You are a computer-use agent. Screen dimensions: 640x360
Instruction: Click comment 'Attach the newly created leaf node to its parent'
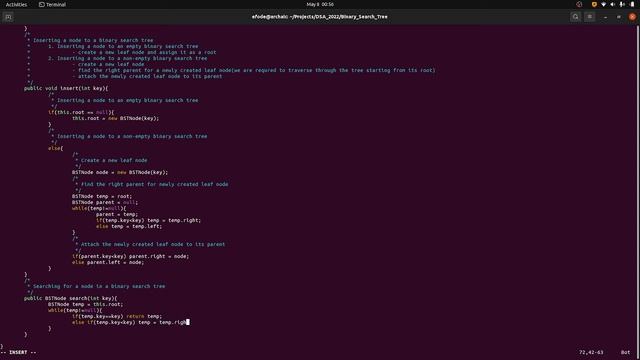tap(153, 244)
